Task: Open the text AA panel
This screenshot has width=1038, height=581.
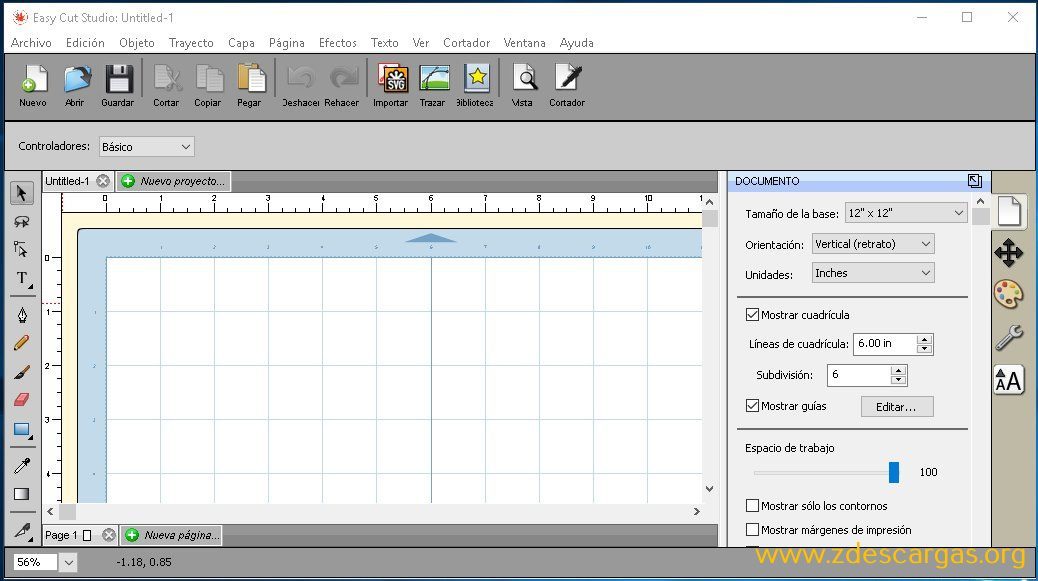Action: (x=1009, y=380)
